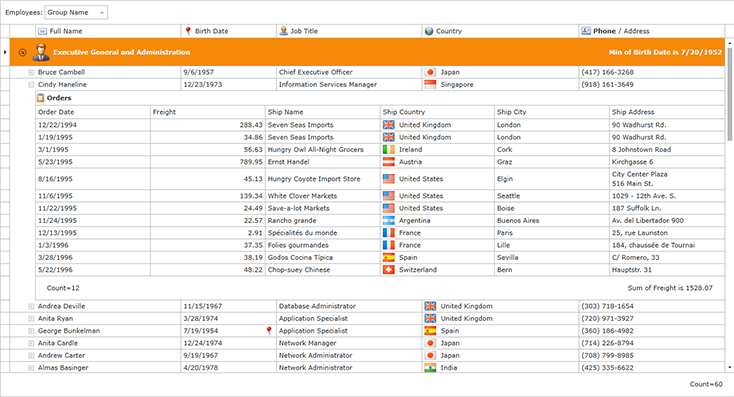Expand the George Bunkelman row
The image size is (734, 397).
click(x=31, y=331)
